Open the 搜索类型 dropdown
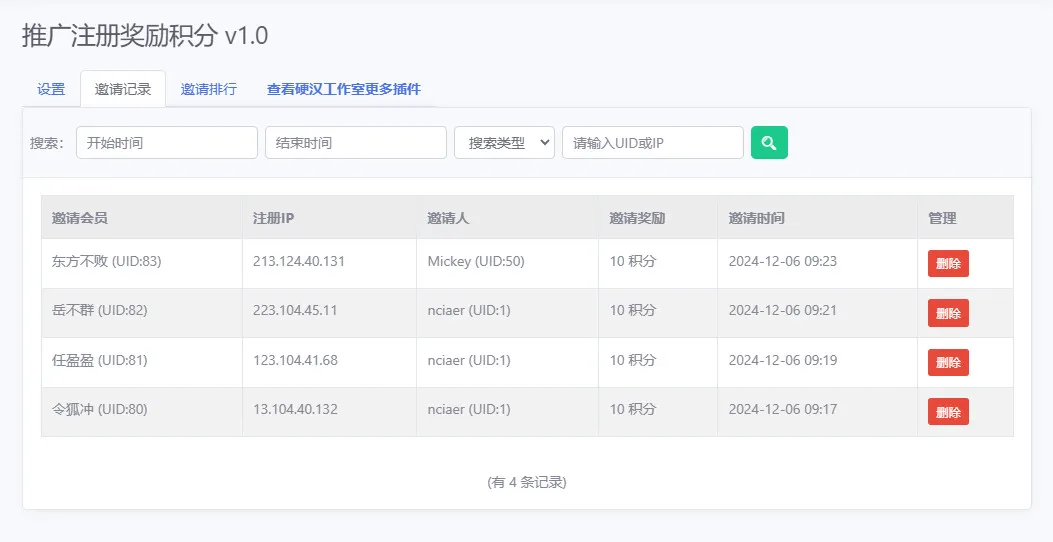1053x542 pixels. (x=504, y=142)
